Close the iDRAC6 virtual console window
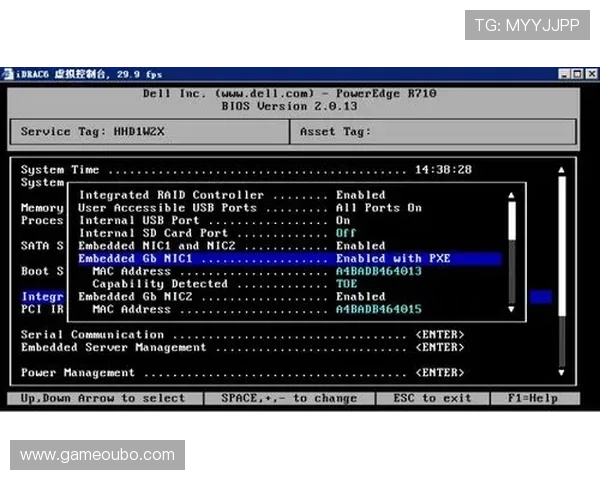The height and width of the screenshot is (480, 600). pos(590,74)
